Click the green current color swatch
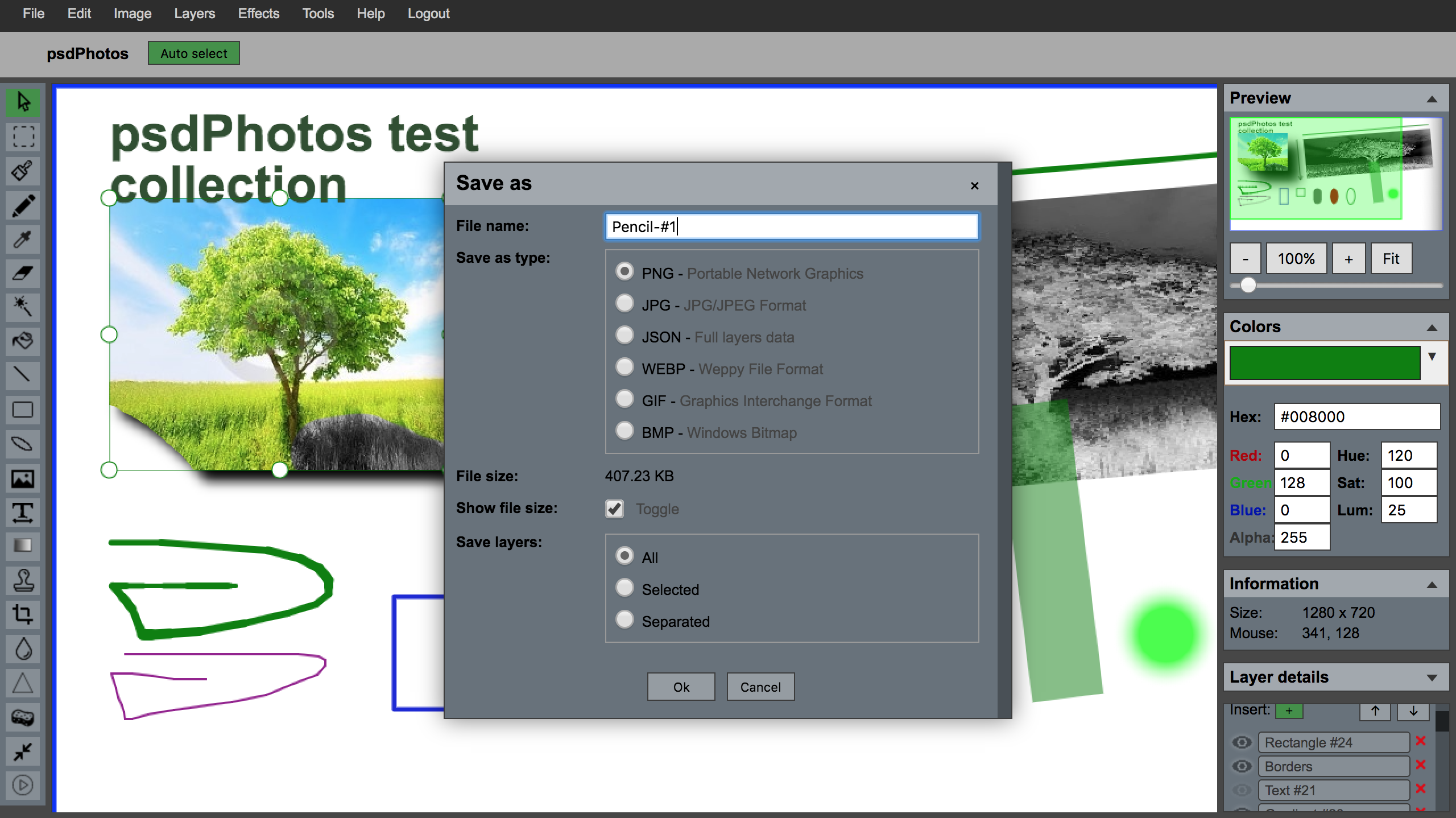The height and width of the screenshot is (818, 1456). (x=1325, y=362)
